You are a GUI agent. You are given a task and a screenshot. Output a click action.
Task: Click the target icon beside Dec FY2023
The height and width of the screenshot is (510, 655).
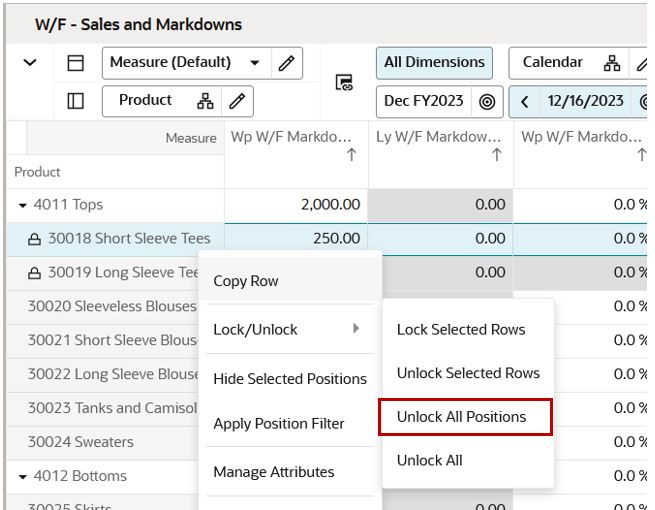[x=487, y=101]
